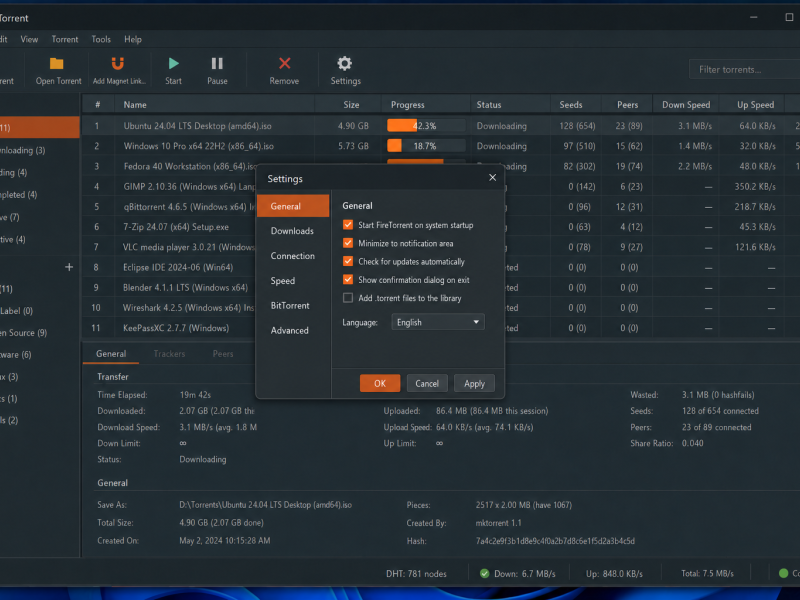Open the Torrent menu

65,39
